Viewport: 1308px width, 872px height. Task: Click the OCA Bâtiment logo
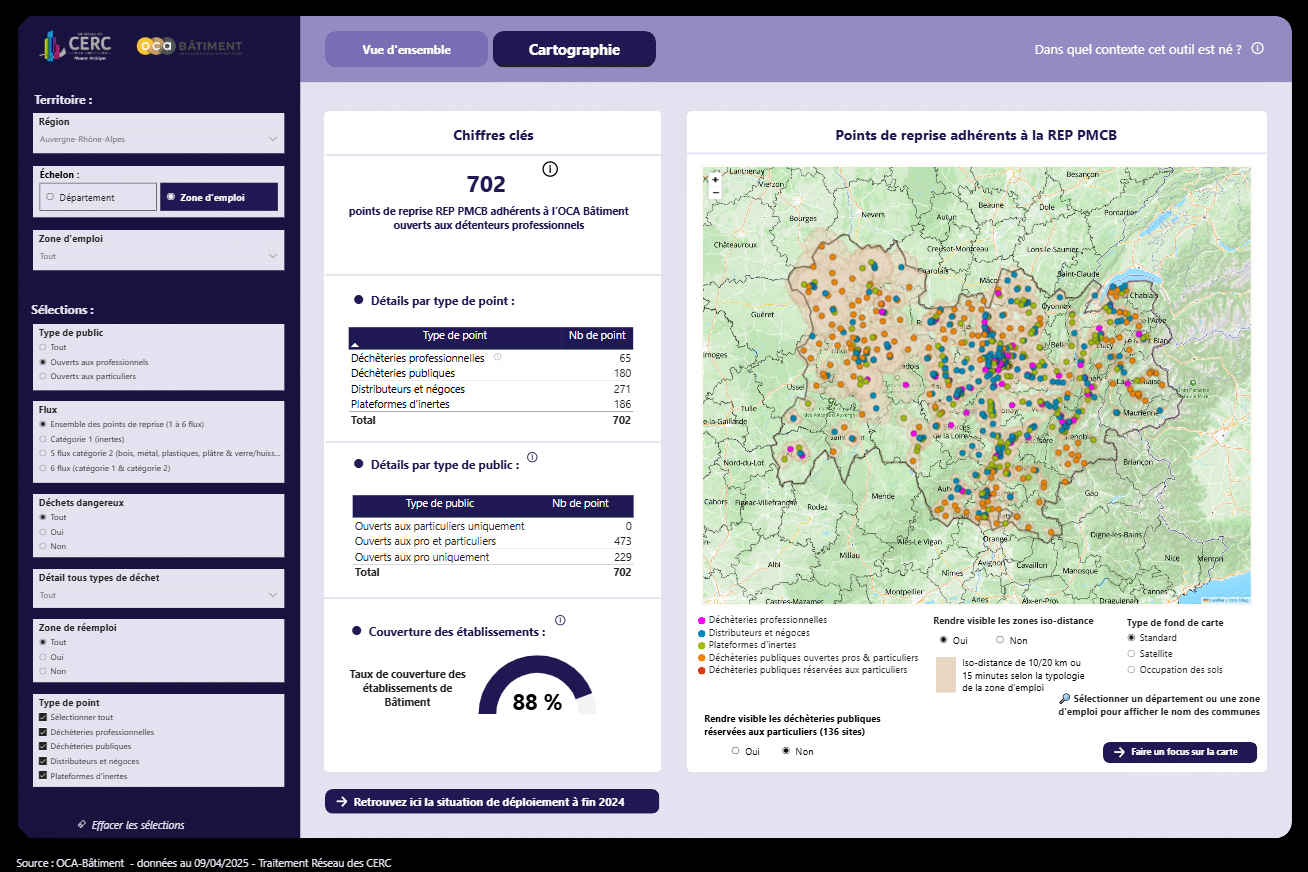[x=190, y=46]
